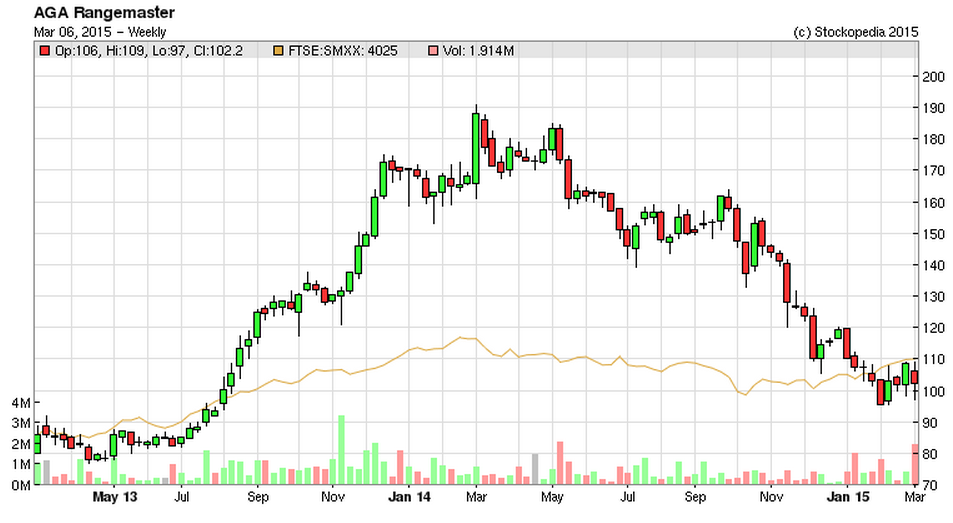Click the 'FTSE:SMXX: 4025' legend label

343,51
